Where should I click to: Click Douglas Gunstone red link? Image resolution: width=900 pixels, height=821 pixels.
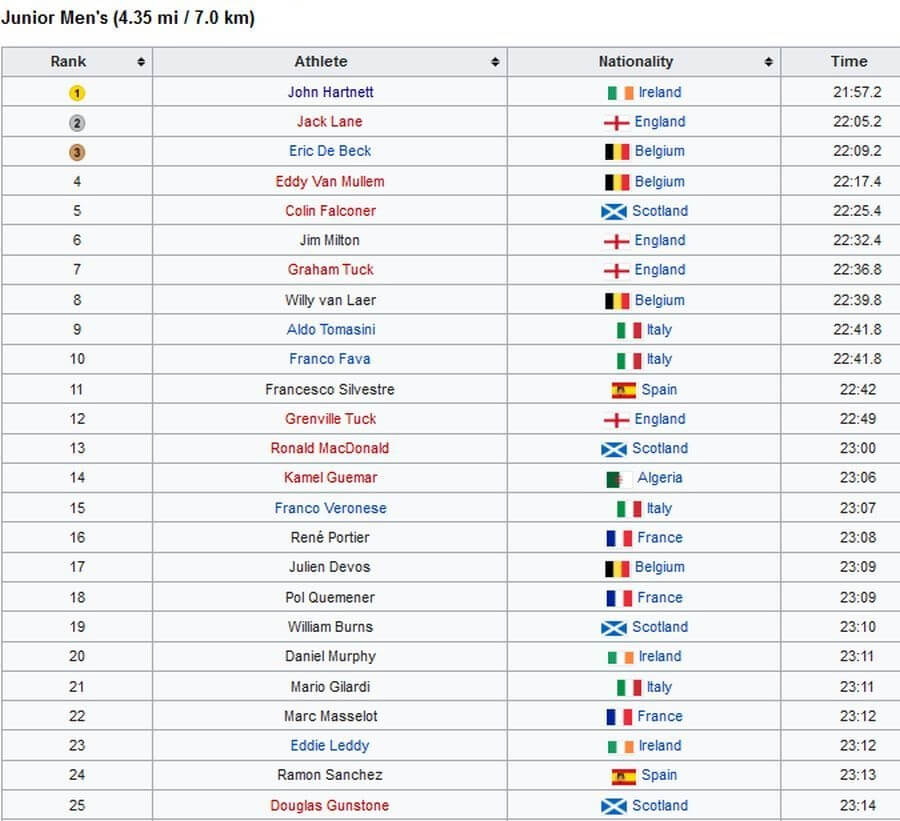329,805
